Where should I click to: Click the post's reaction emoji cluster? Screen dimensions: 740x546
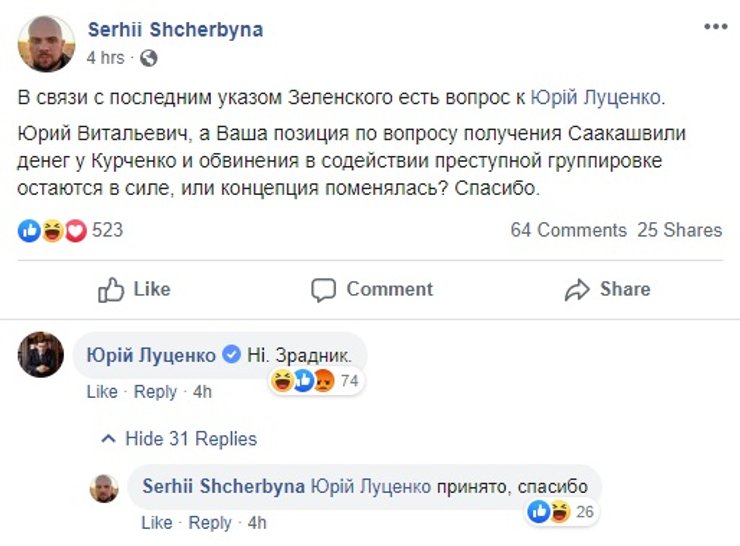coord(52,230)
